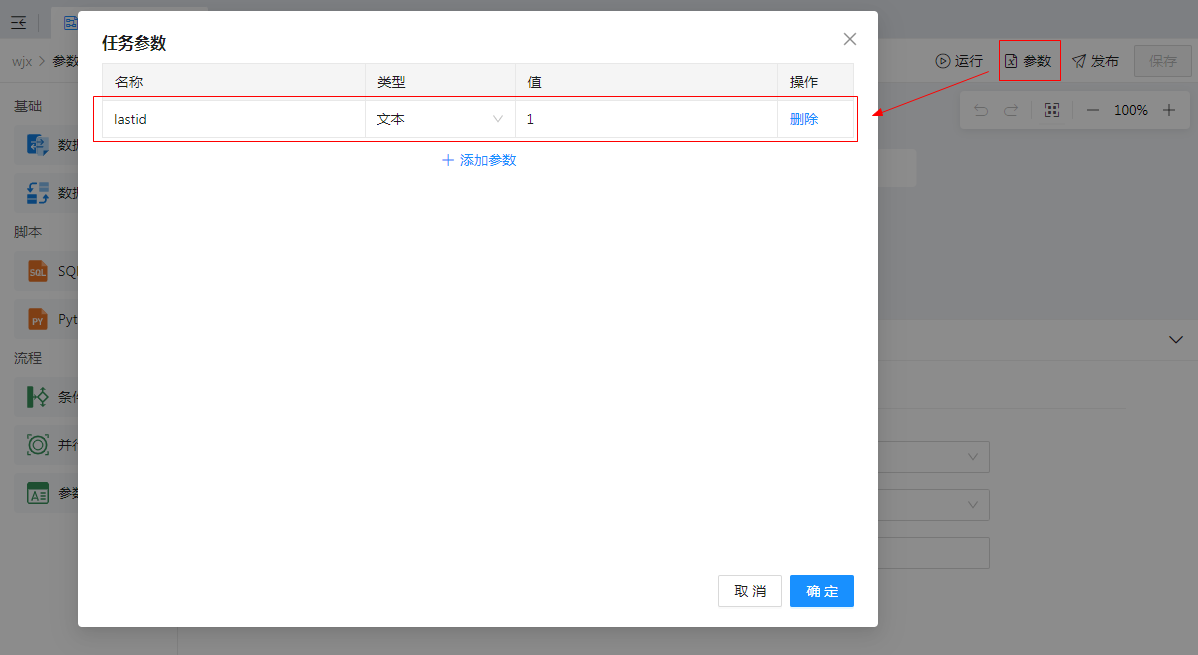The height and width of the screenshot is (655, 1198).
Task: Click the redo arrow icon
Action: pyautogui.click(x=1011, y=110)
